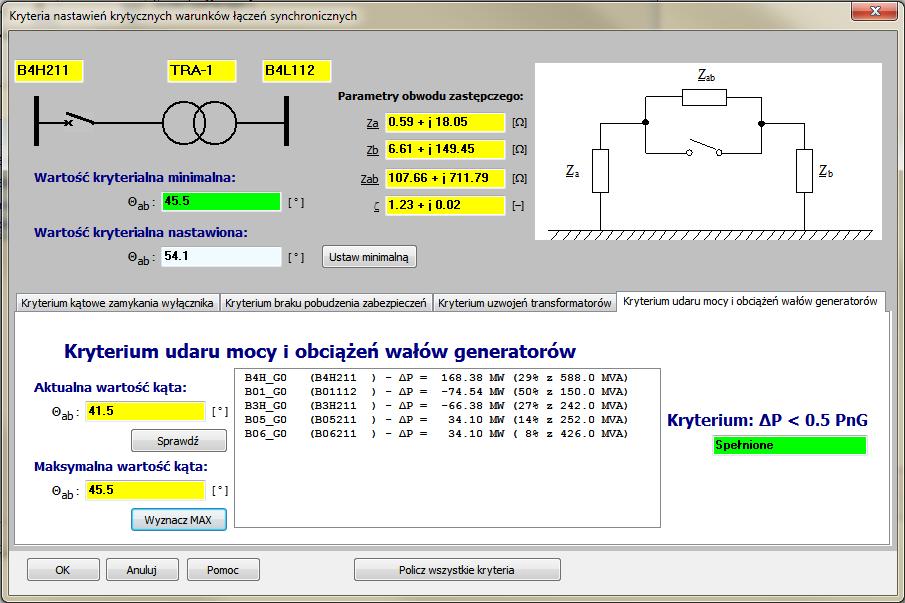Click the circuit breaker symbol in the line diagram
The width and height of the screenshot is (905, 603).
(x=80, y=119)
